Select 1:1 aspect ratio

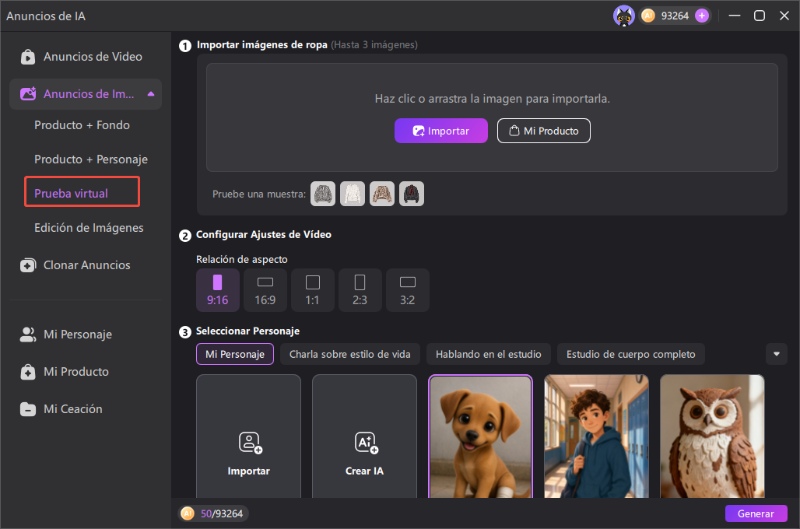312,290
